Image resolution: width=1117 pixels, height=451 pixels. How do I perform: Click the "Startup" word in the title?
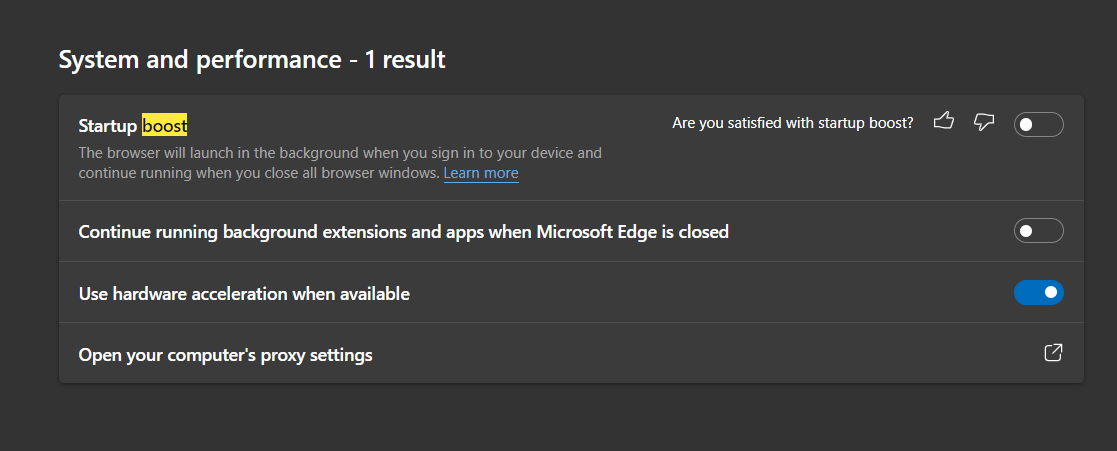[108, 125]
